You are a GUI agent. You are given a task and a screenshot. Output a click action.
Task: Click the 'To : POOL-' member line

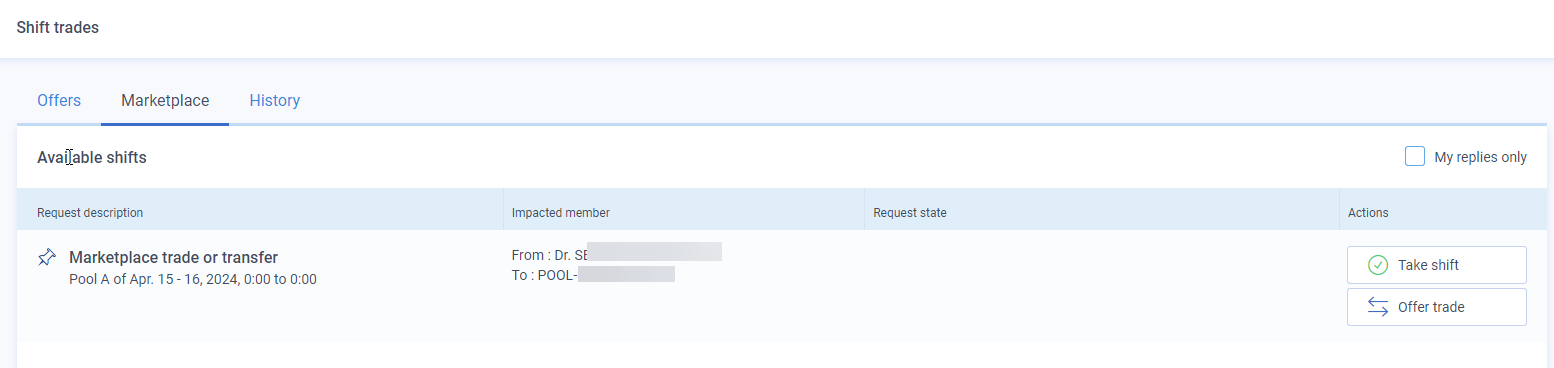[x=593, y=274]
